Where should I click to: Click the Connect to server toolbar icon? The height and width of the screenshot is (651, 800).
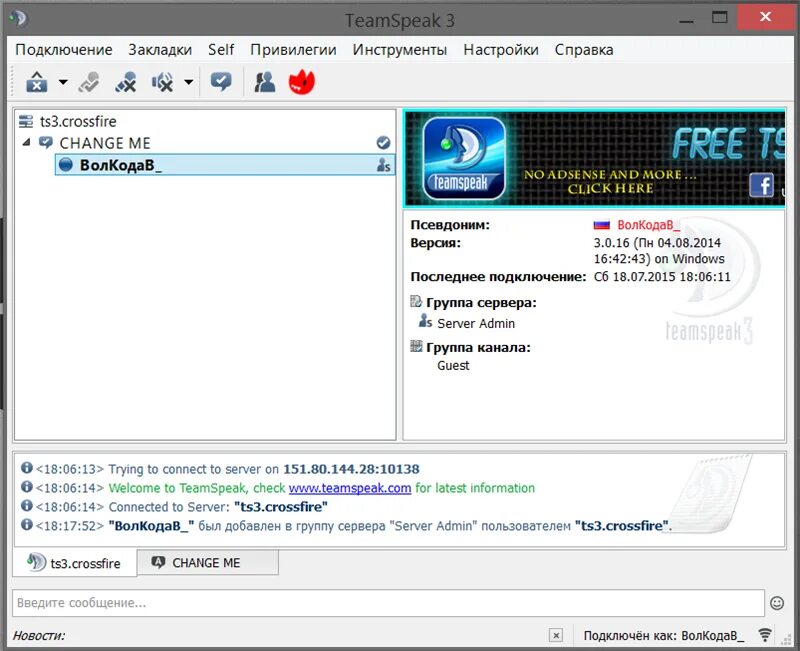[x=37, y=82]
